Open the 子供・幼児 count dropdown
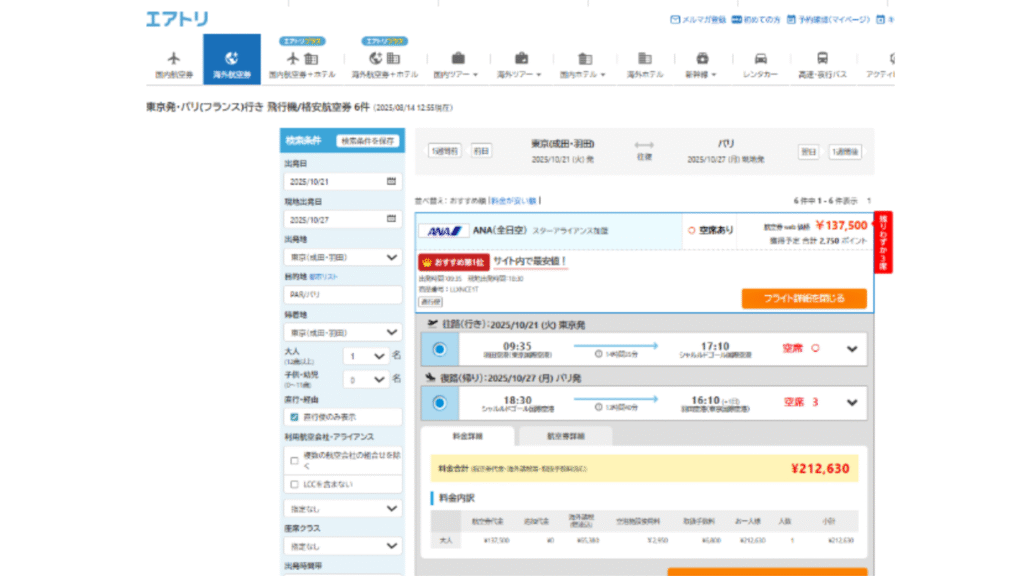Image resolution: width=1024 pixels, height=576 pixels. point(366,379)
